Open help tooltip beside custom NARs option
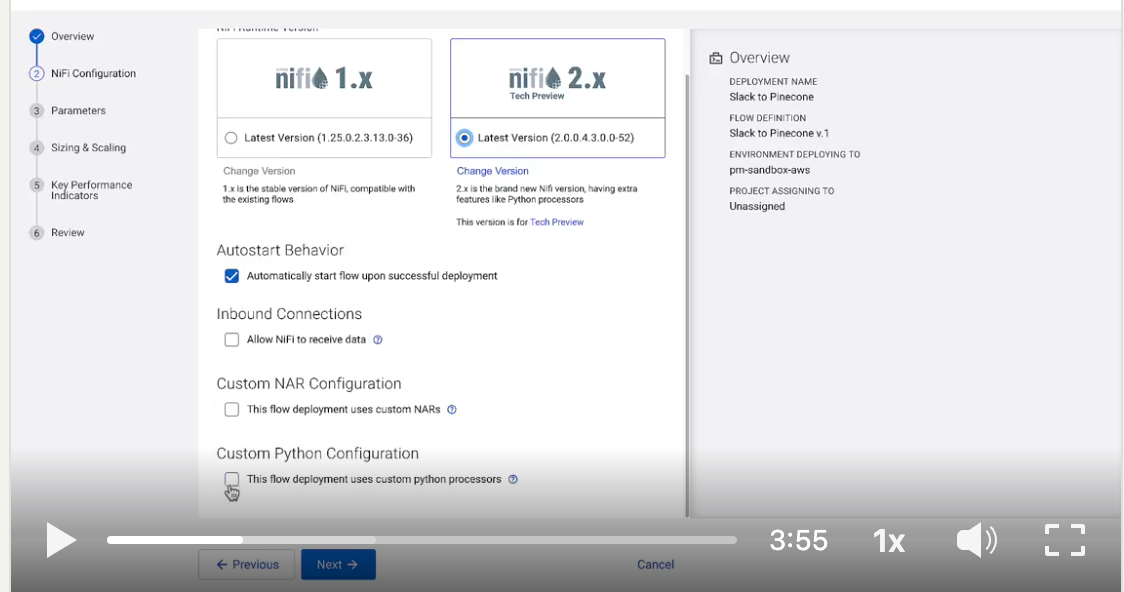Viewport: 1124px width, 592px height. click(452, 409)
